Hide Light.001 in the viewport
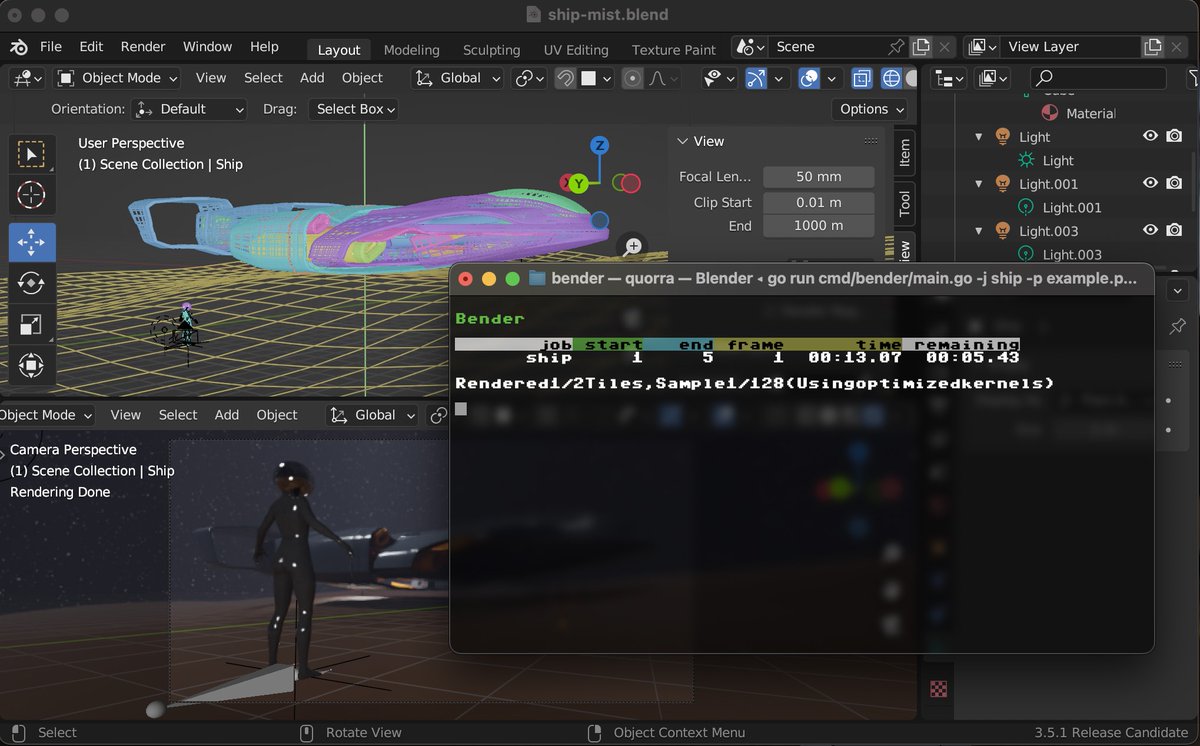Screen dimensions: 1200x746 click(x=1152, y=183)
